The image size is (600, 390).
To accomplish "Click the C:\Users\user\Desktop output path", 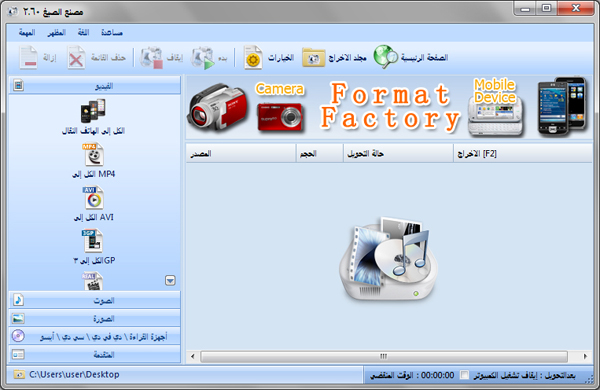I will coord(74,374).
